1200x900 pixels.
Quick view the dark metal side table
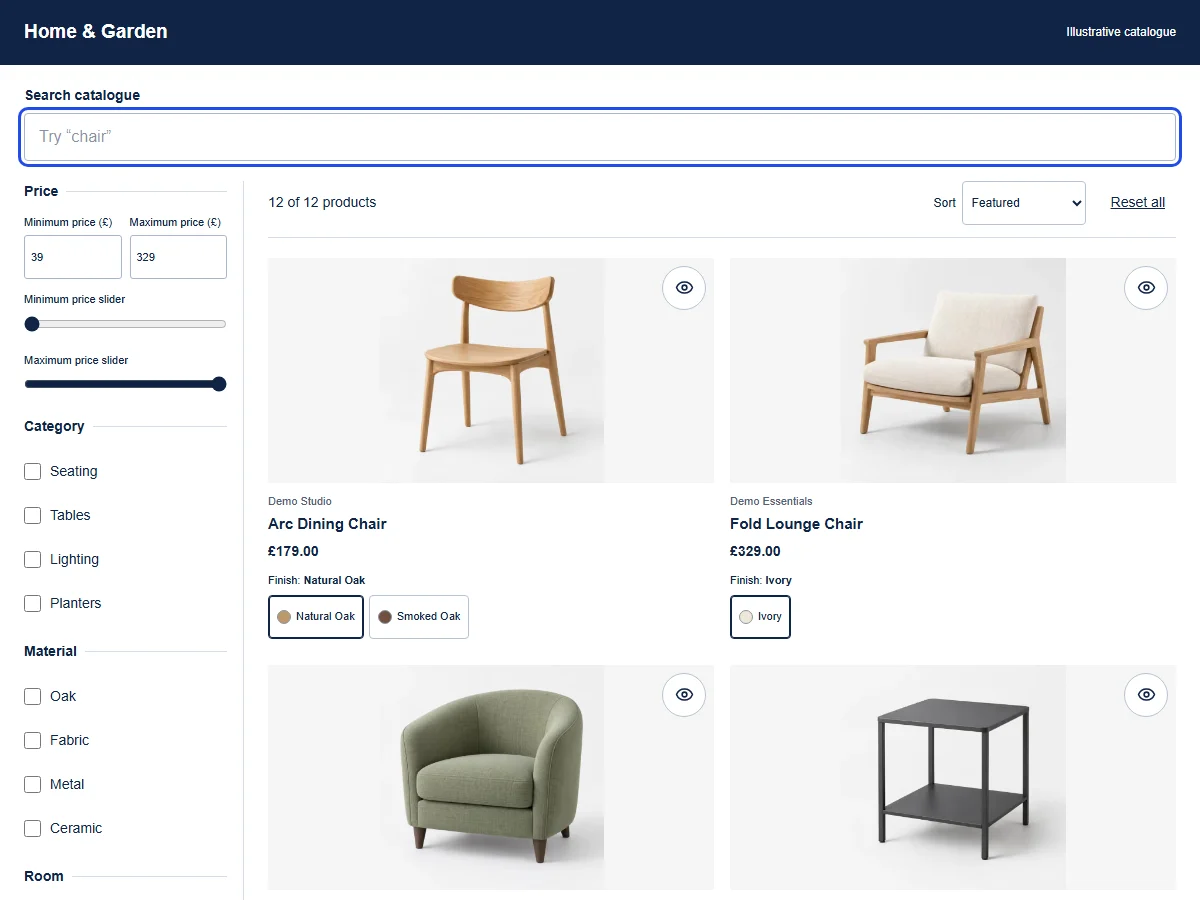pyautogui.click(x=1146, y=695)
